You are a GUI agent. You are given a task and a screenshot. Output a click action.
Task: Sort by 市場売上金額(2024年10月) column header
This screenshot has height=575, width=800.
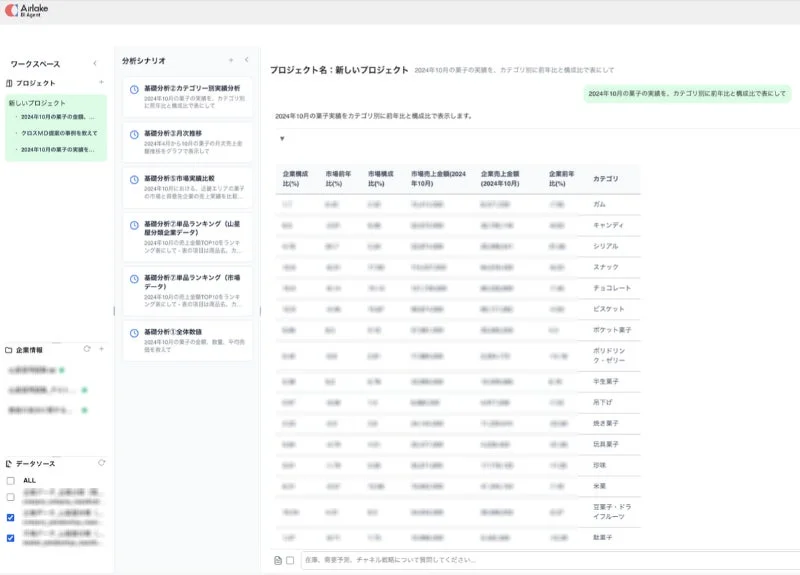[439, 179]
